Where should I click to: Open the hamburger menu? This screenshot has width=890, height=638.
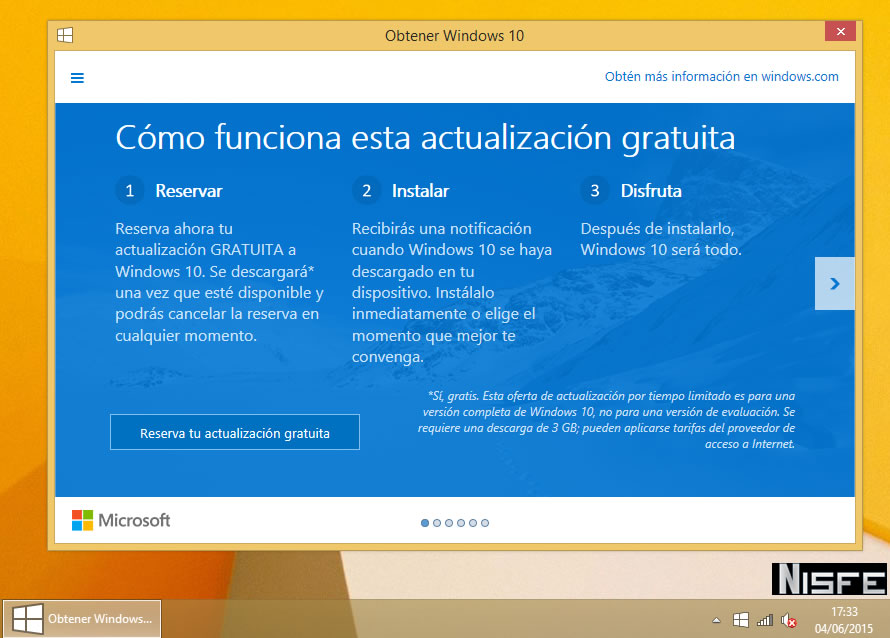[77, 78]
